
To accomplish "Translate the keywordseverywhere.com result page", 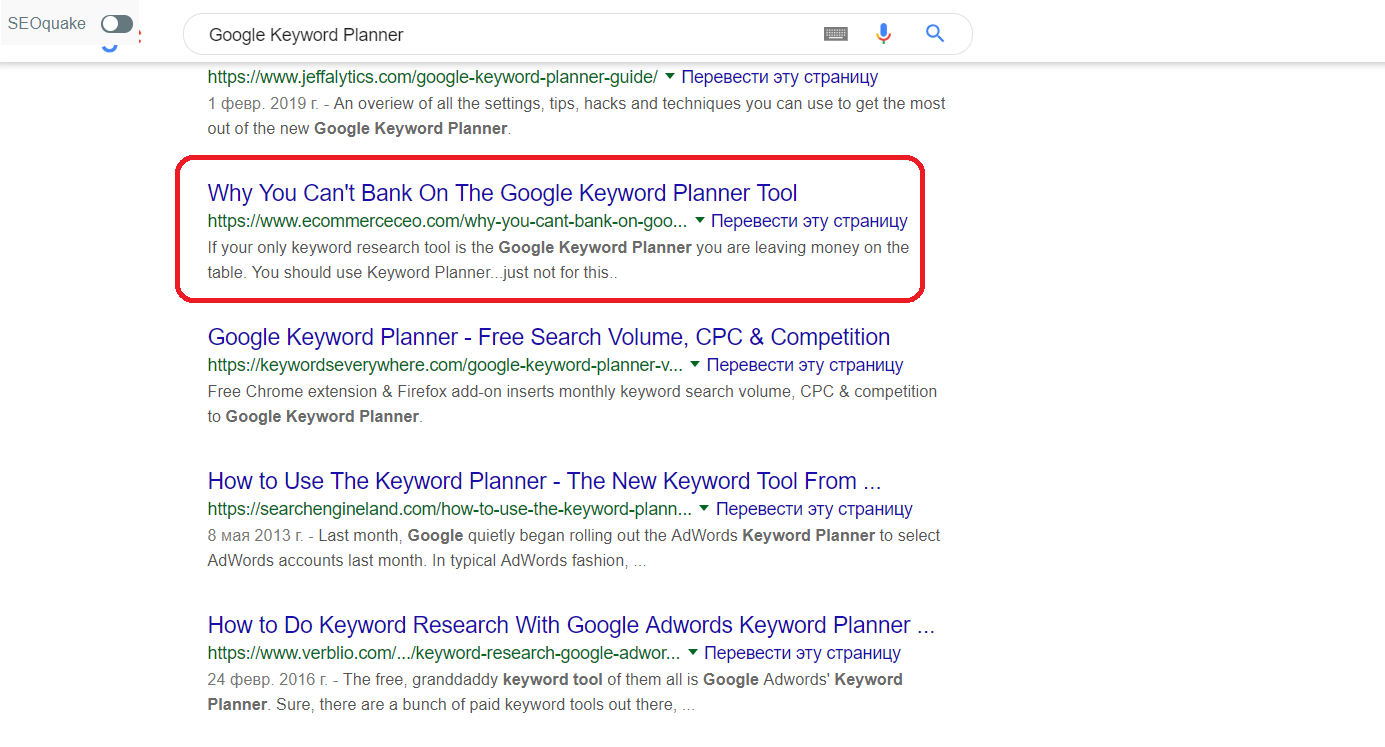I will point(805,365).
